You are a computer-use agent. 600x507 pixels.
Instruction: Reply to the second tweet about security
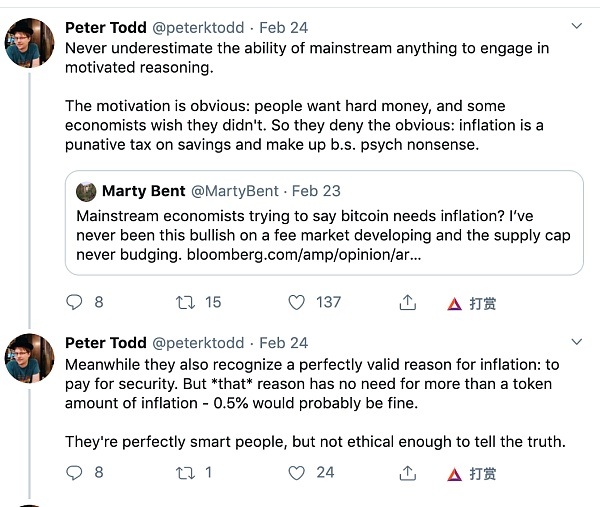click(74, 472)
